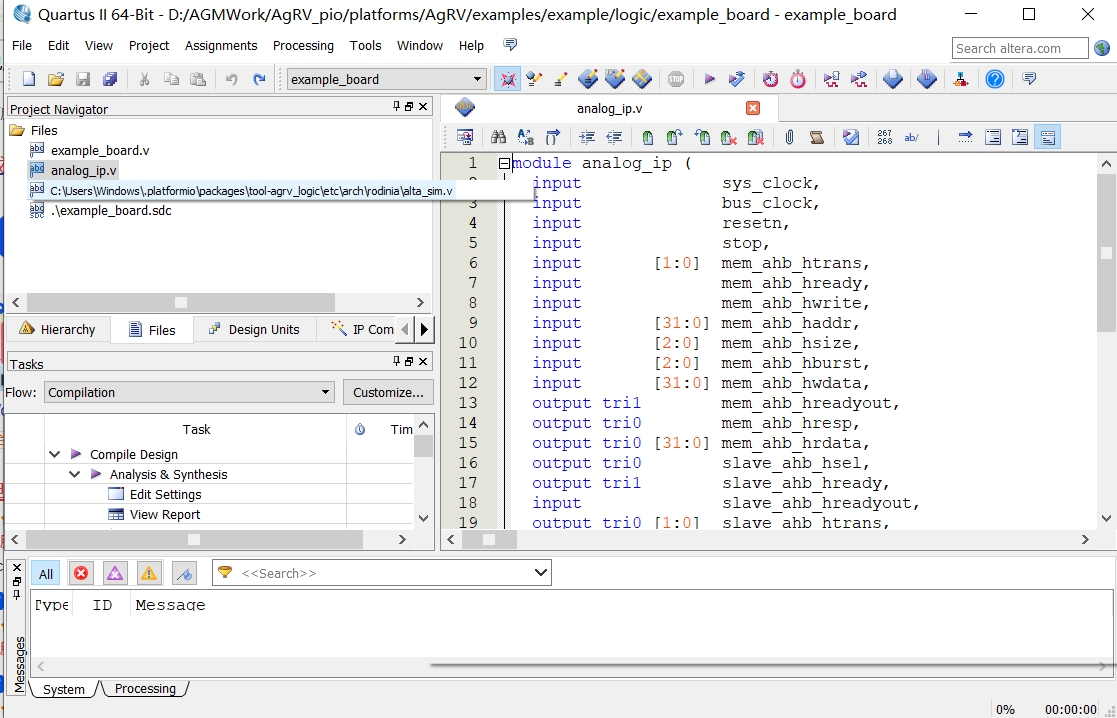Image resolution: width=1117 pixels, height=718 pixels.
Task: Click the Cut scissors icon
Action: (x=144, y=79)
